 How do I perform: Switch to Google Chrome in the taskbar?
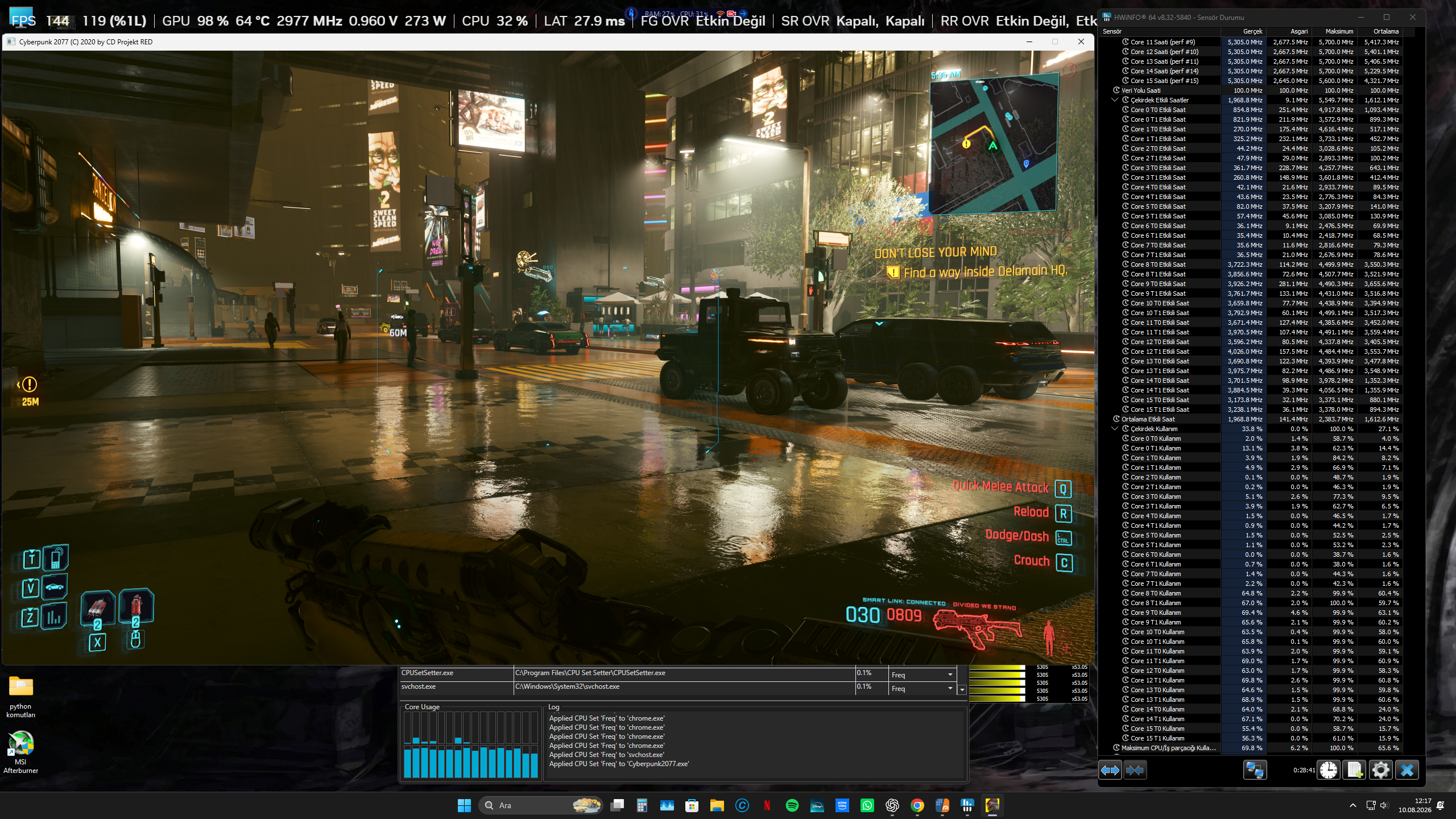[917, 805]
